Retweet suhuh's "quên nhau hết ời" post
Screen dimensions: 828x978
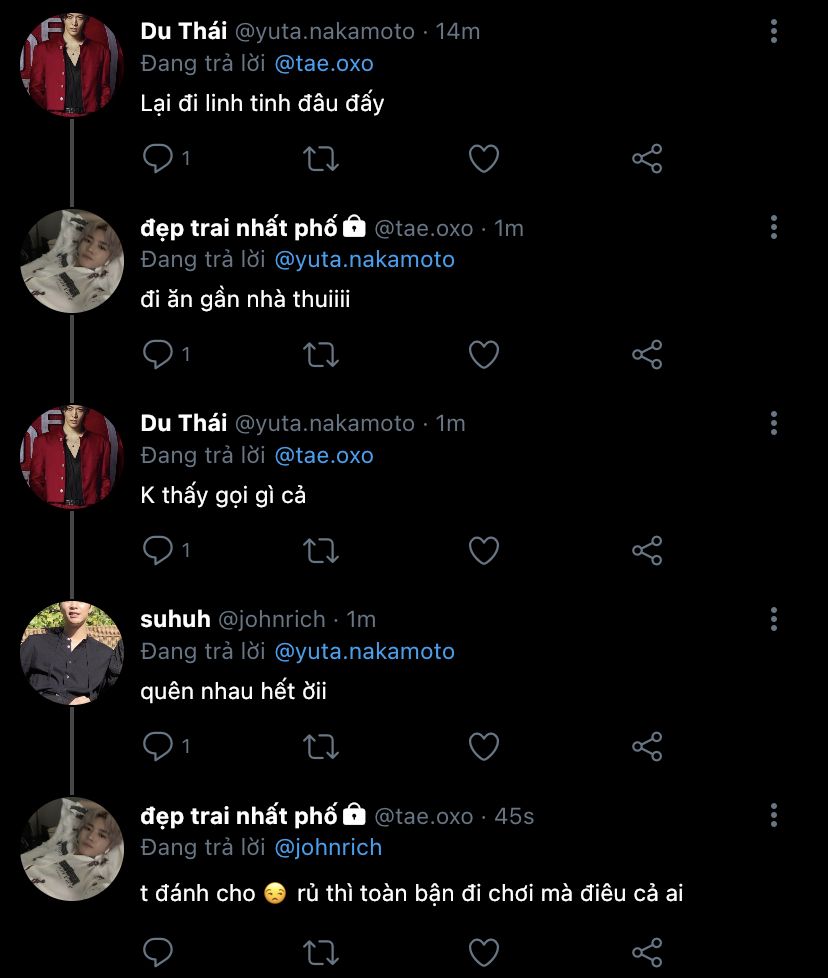tap(321, 746)
